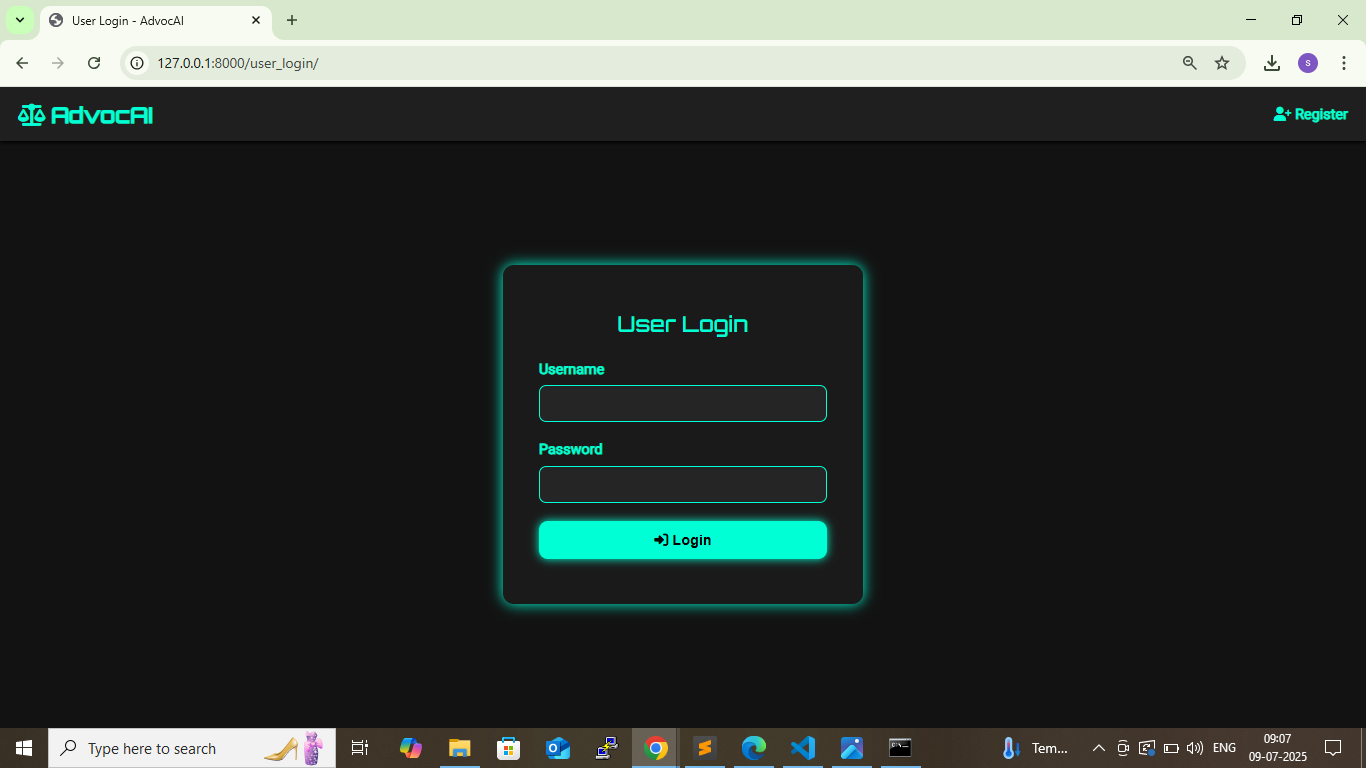The image size is (1366, 768).
Task: Click the Meet Now tray icon
Action: point(1123,748)
